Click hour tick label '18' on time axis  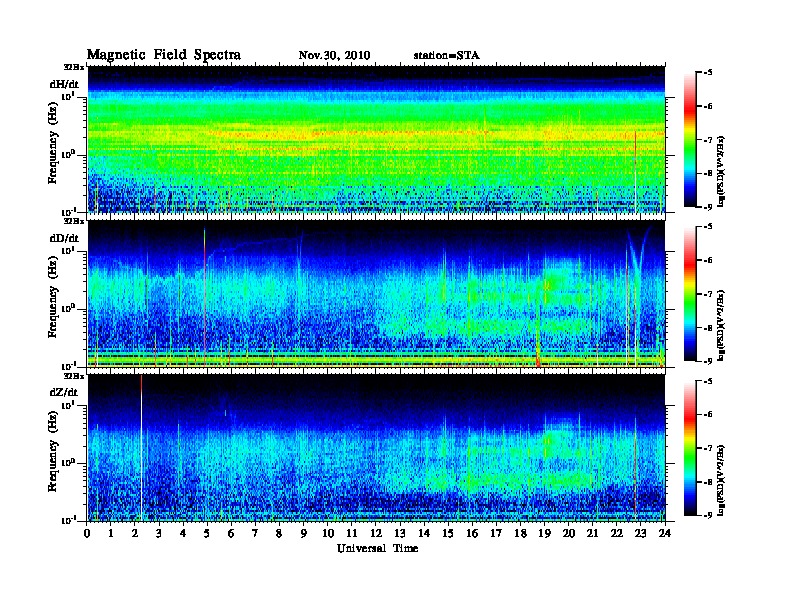coord(520,533)
